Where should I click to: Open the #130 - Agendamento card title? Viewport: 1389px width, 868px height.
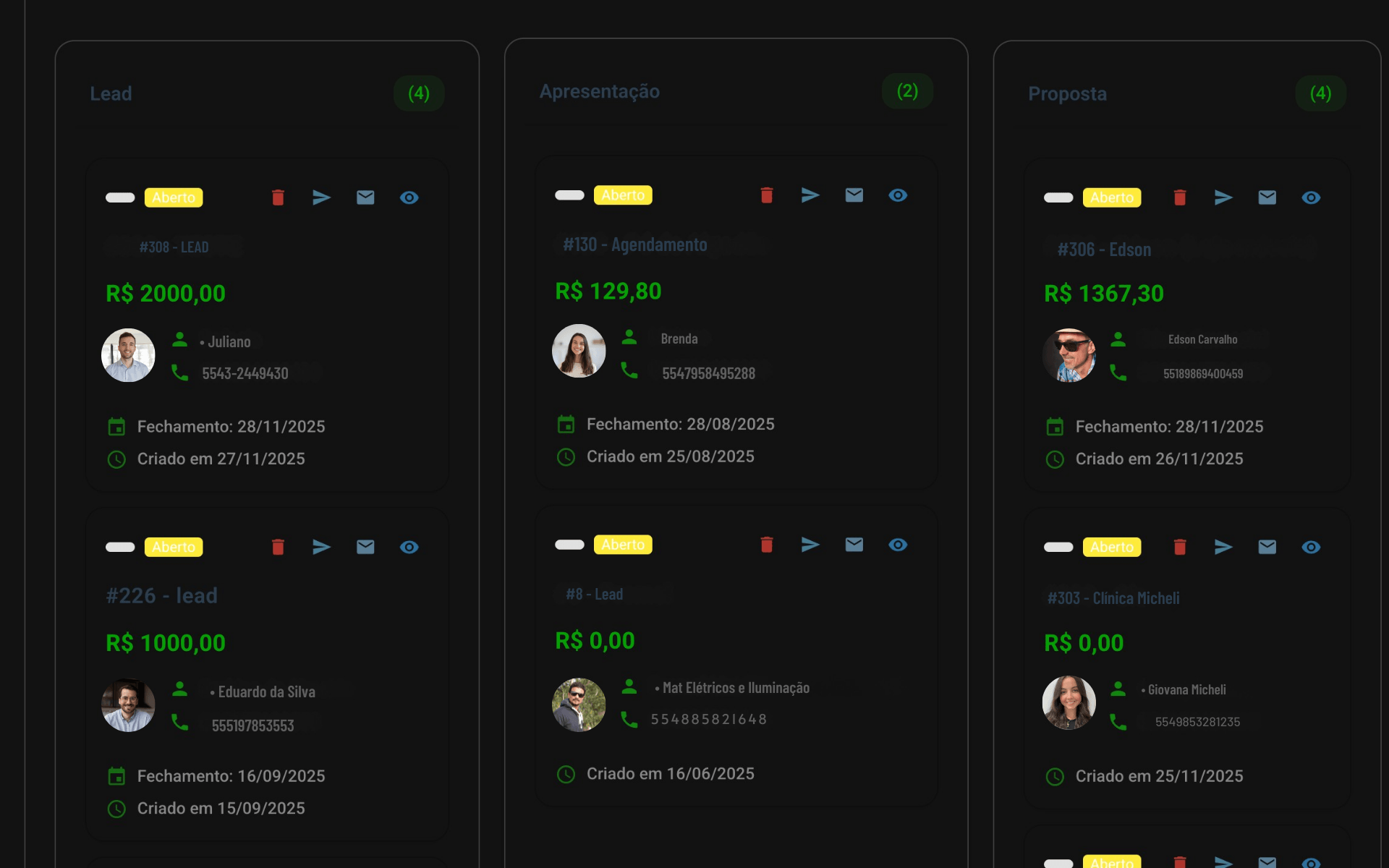click(x=634, y=244)
